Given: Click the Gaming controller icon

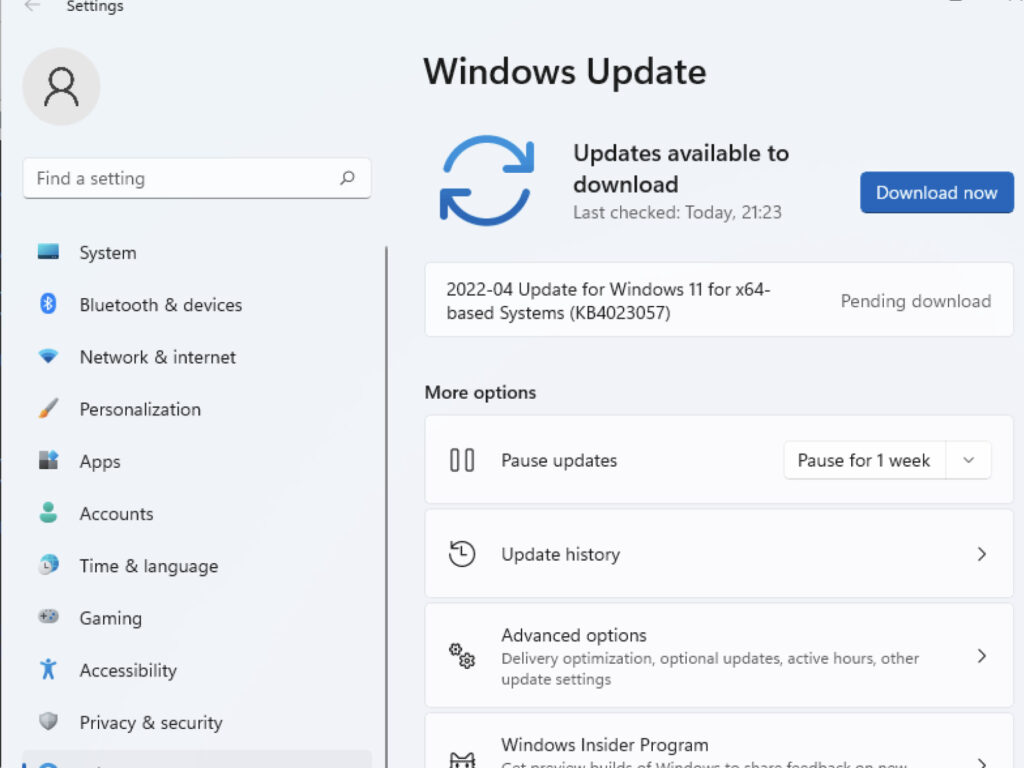Looking at the screenshot, I should pos(48,617).
